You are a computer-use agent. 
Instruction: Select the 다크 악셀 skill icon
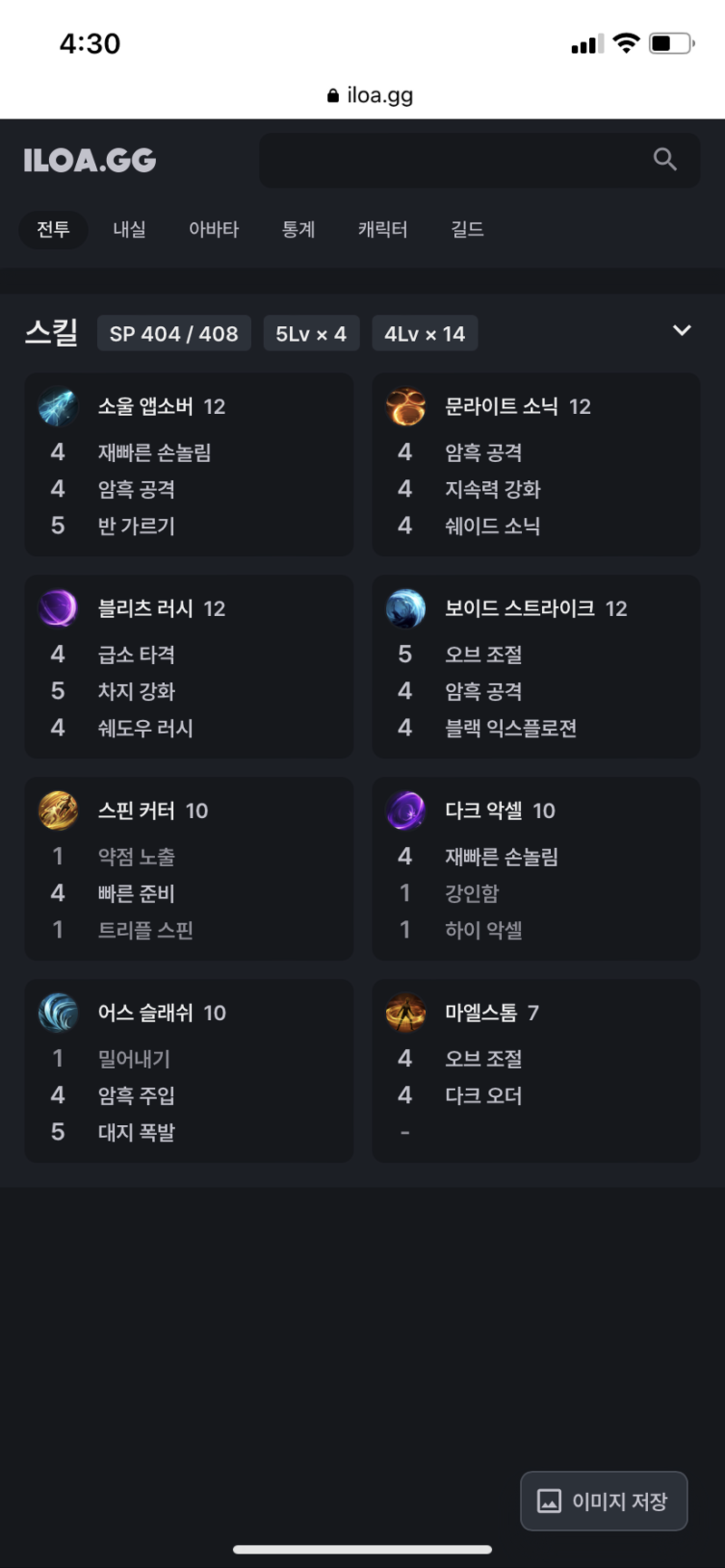(405, 811)
